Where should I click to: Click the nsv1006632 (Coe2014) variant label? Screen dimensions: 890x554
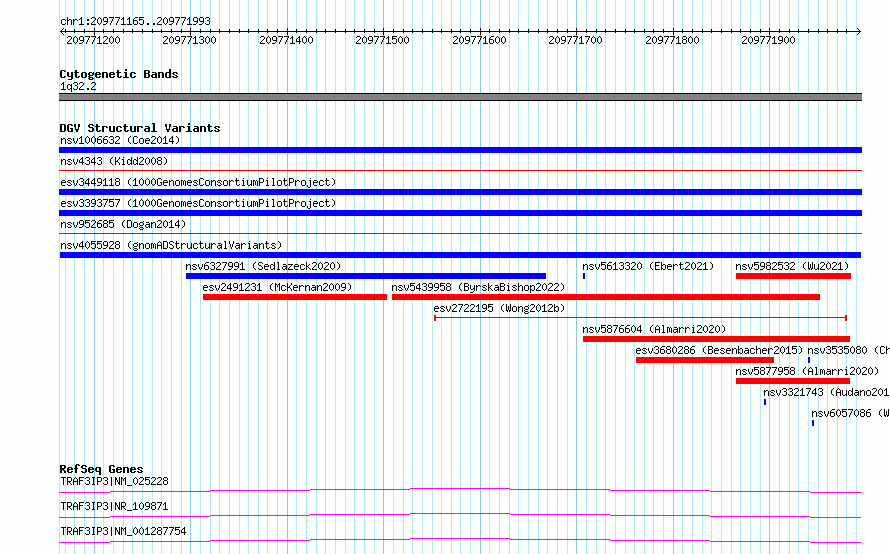click(120, 140)
